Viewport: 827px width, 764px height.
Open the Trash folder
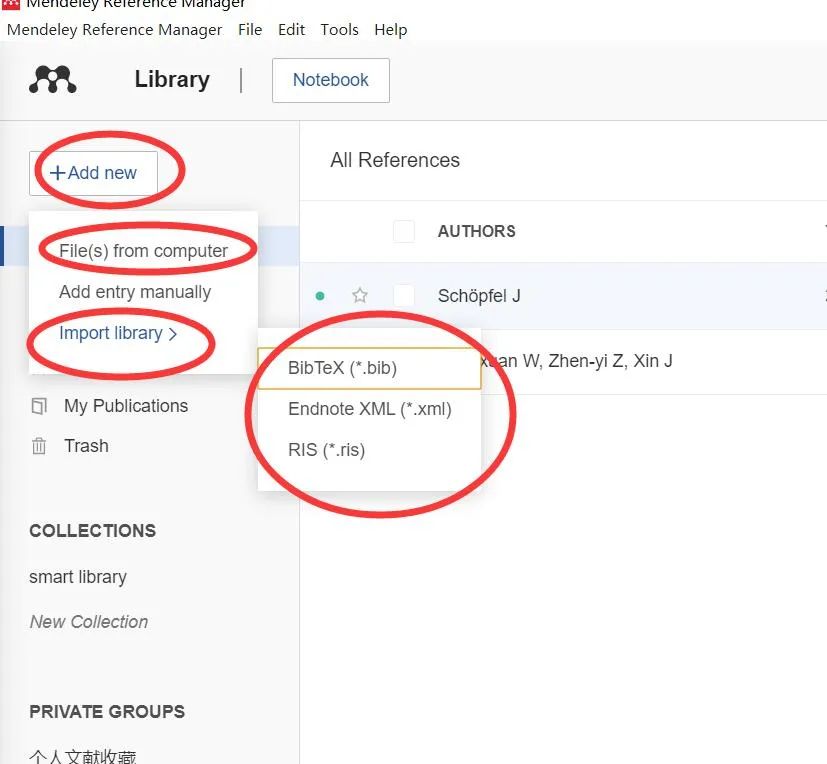point(86,446)
